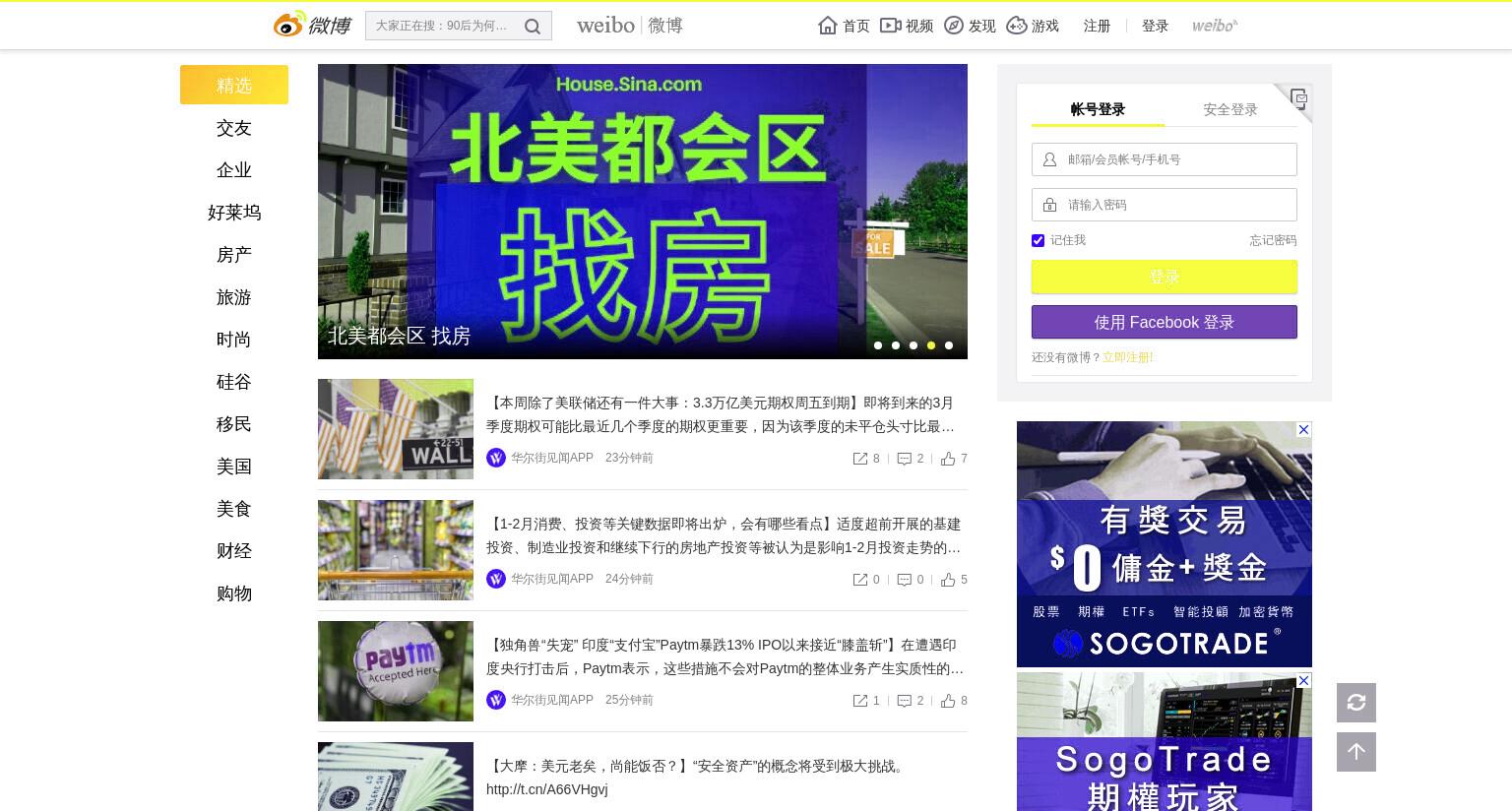Select the 好莱坞 category
1512x811 pixels.
(x=234, y=213)
